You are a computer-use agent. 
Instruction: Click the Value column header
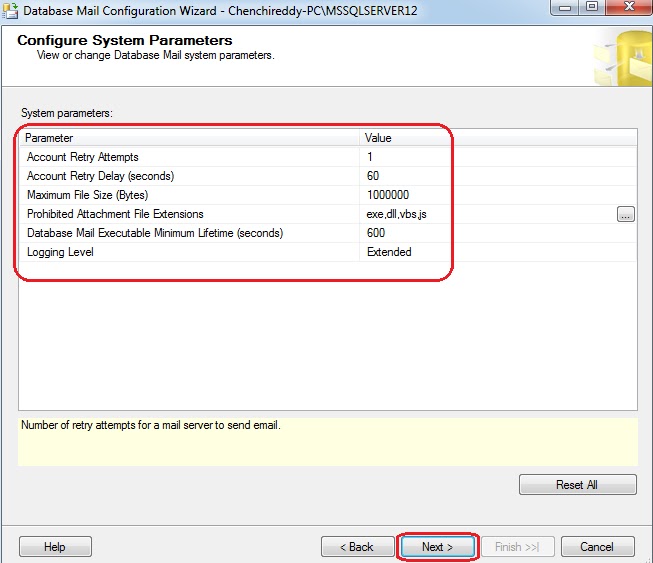point(498,138)
